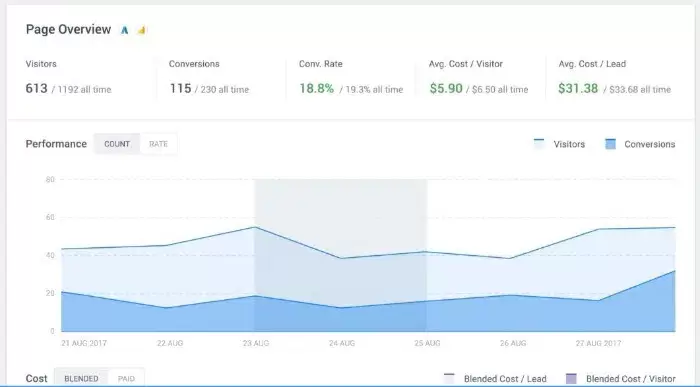
Task: Toggle the Visitors legend swatch
Action: (539, 144)
